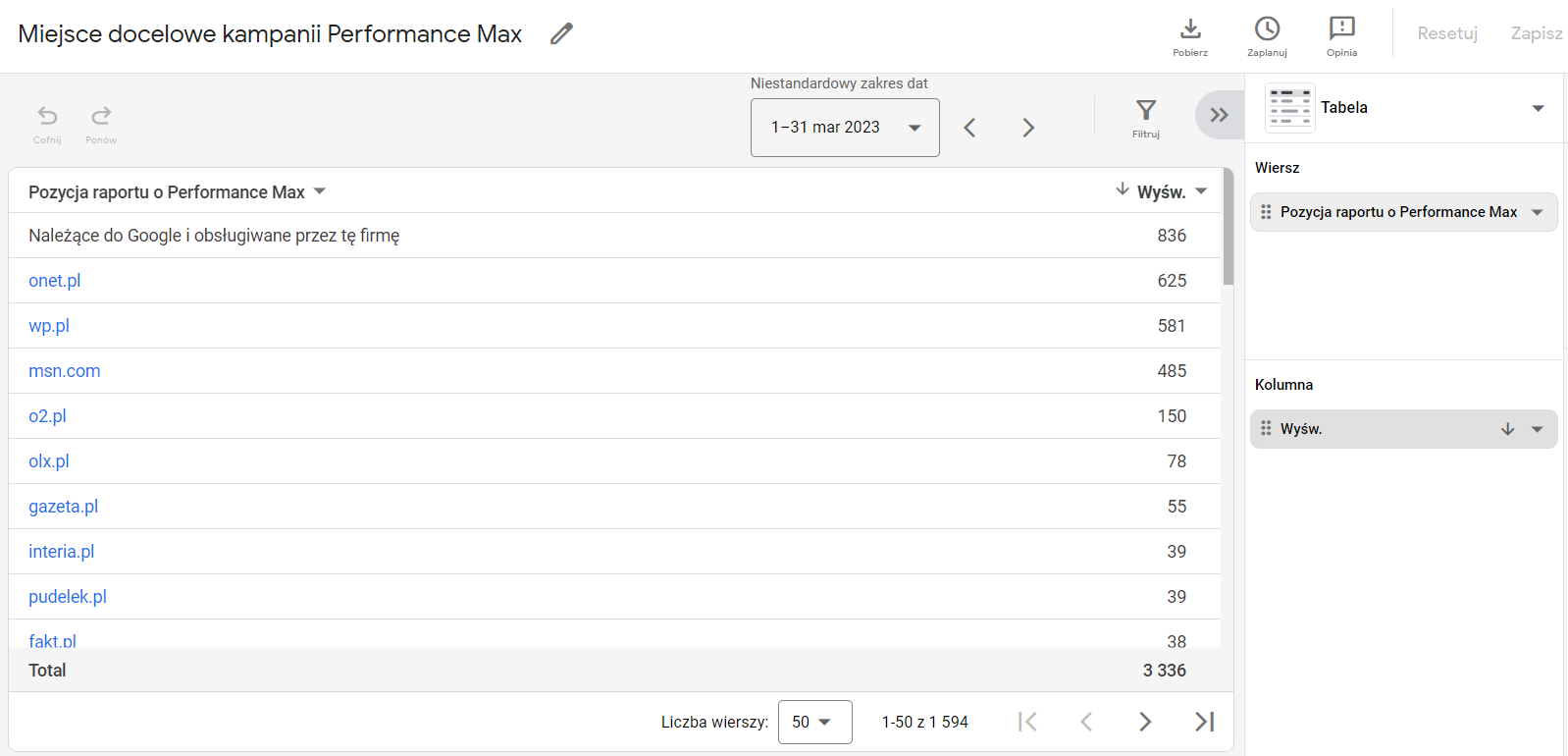Open the Wyśw. column header menu

[x=1201, y=191]
